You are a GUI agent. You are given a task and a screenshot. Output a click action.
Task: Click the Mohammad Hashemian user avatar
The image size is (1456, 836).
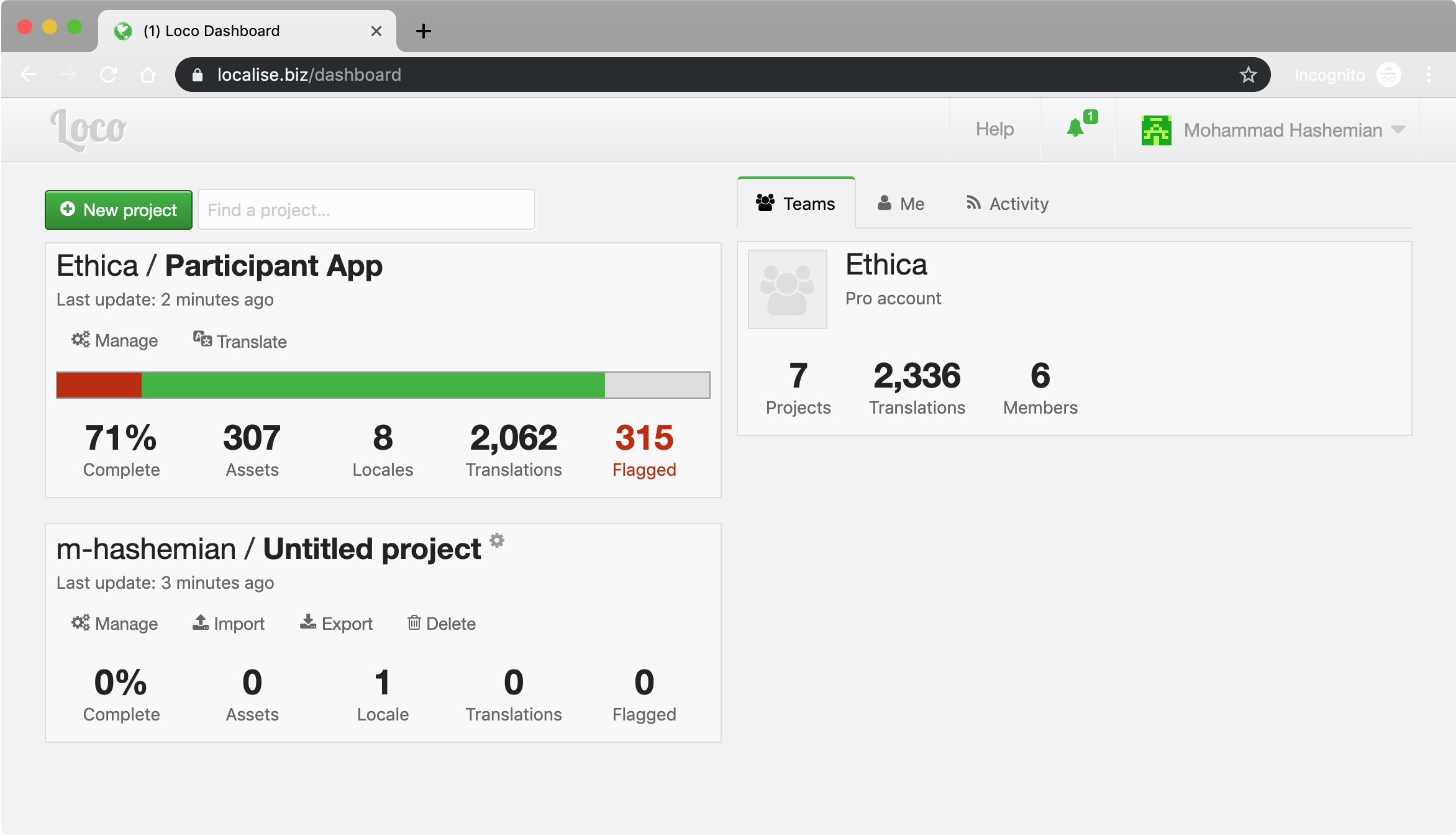[1156, 130]
